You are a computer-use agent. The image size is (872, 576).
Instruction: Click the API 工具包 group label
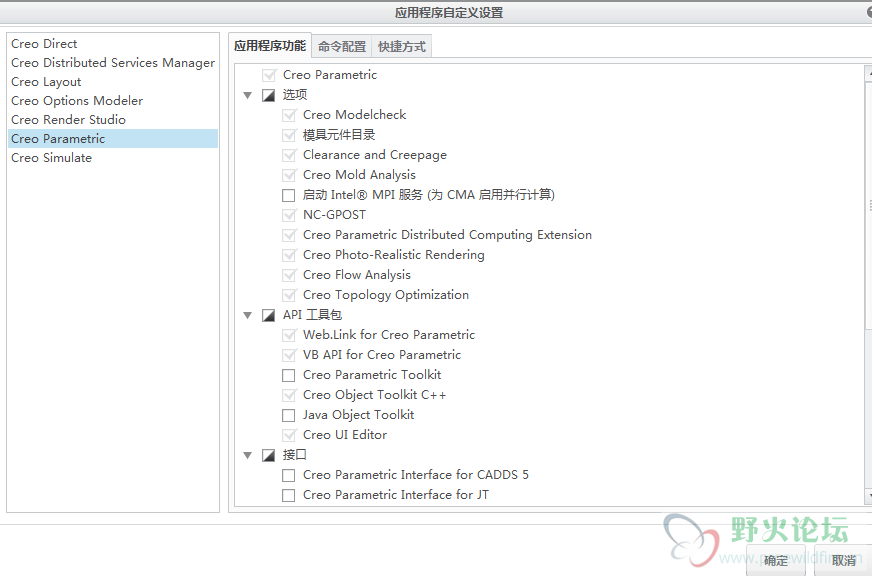tap(312, 315)
